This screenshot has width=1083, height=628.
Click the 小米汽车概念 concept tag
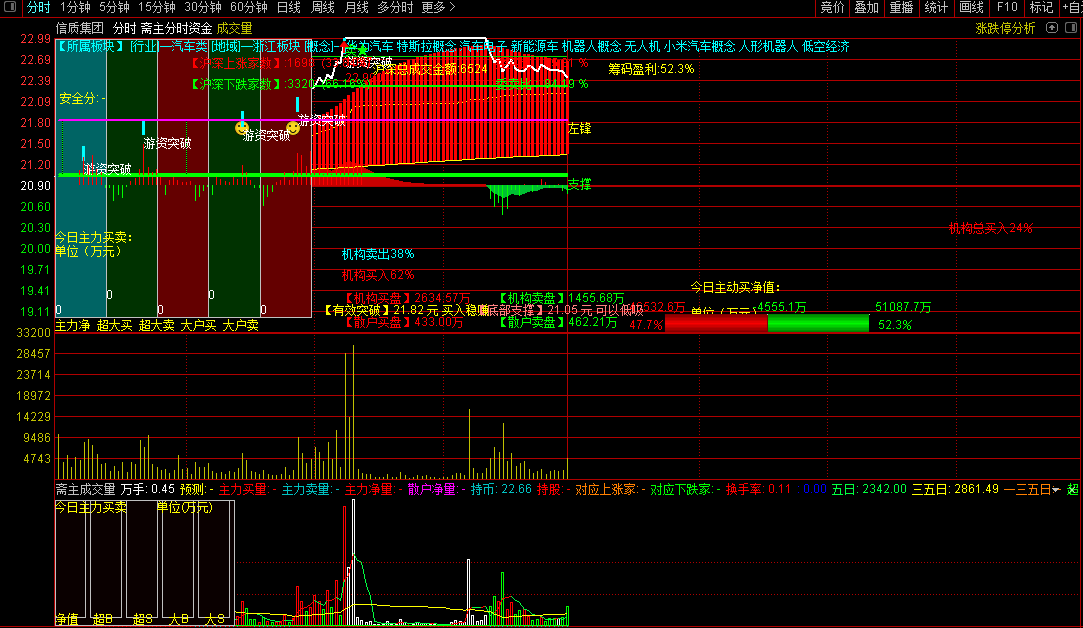point(700,46)
